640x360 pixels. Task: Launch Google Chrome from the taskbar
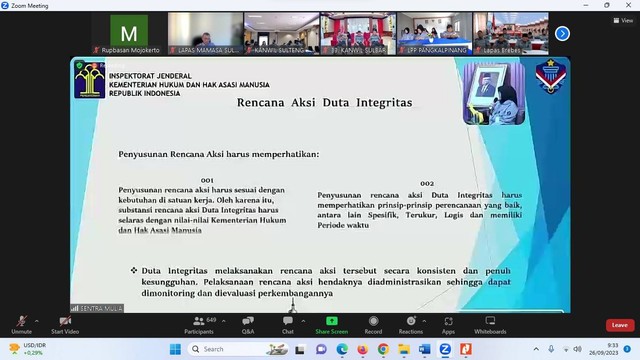[x=383, y=349]
